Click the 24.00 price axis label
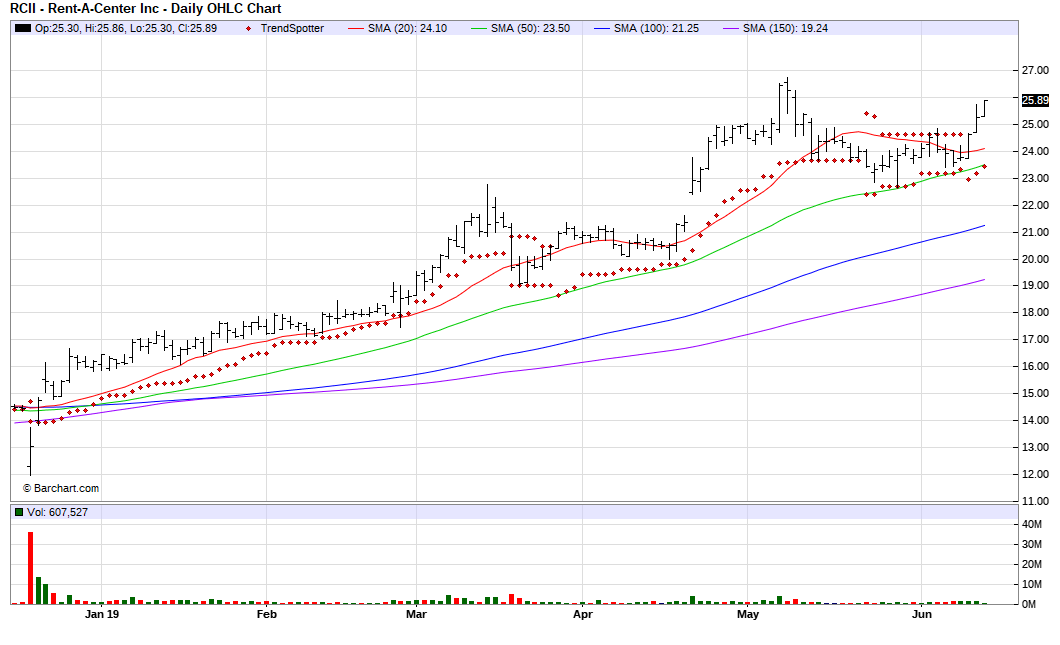The height and width of the screenshot is (645, 1060). click(1036, 151)
